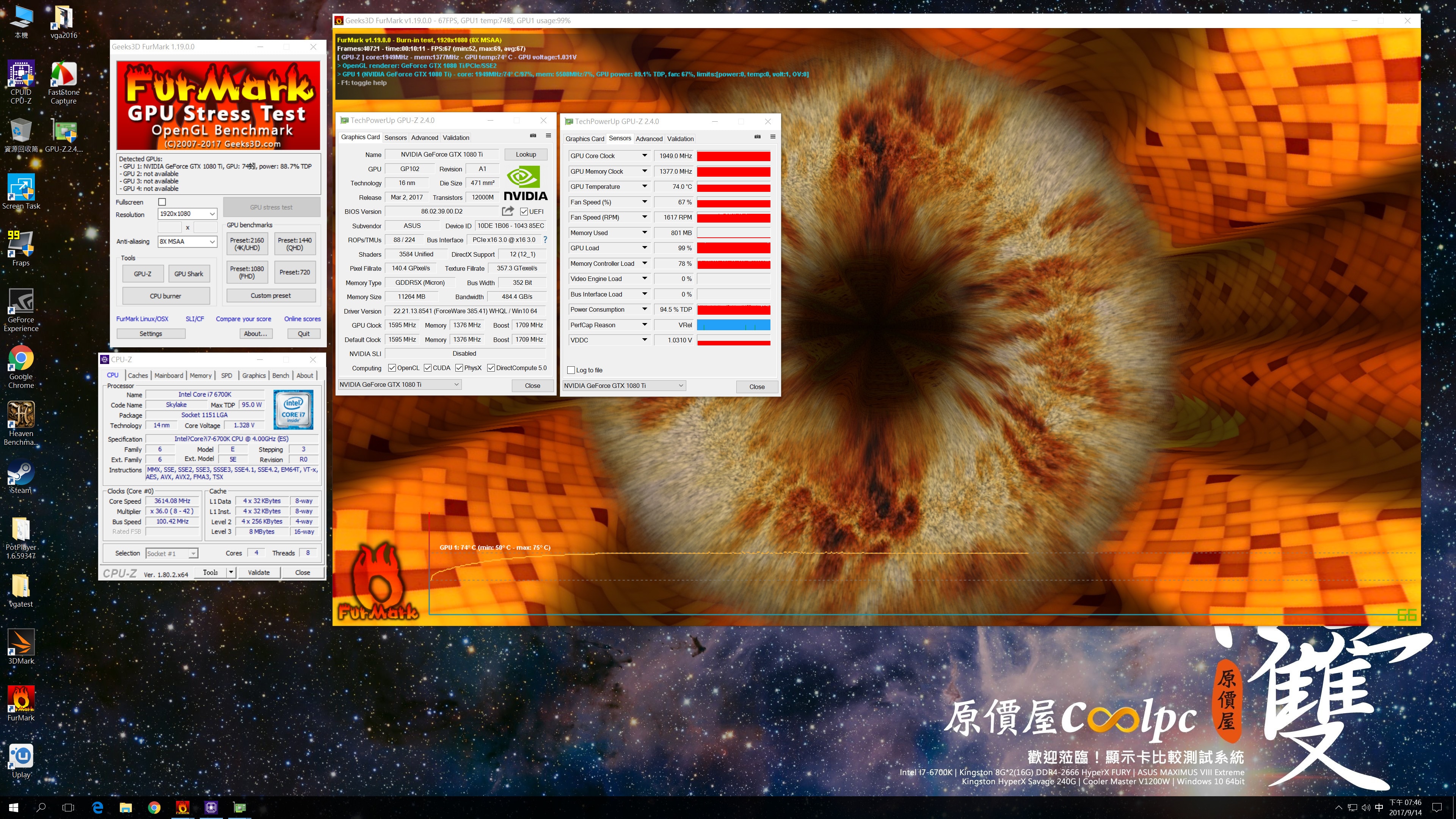Open Graphics tab in CPU-Z
The width and height of the screenshot is (1456, 819).
tap(254, 375)
